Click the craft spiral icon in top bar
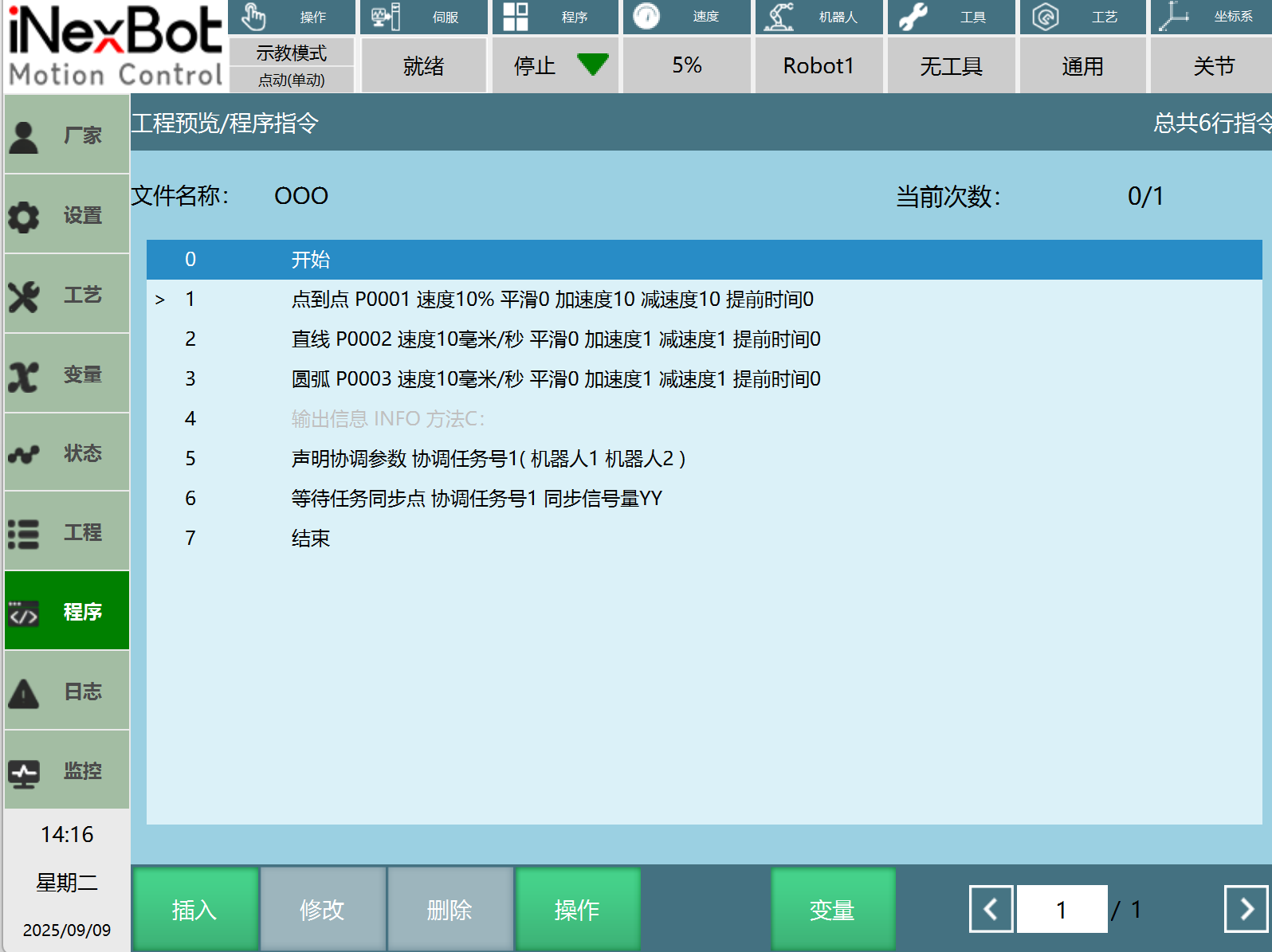The height and width of the screenshot is (952, 1272). tap(1045, 17)
